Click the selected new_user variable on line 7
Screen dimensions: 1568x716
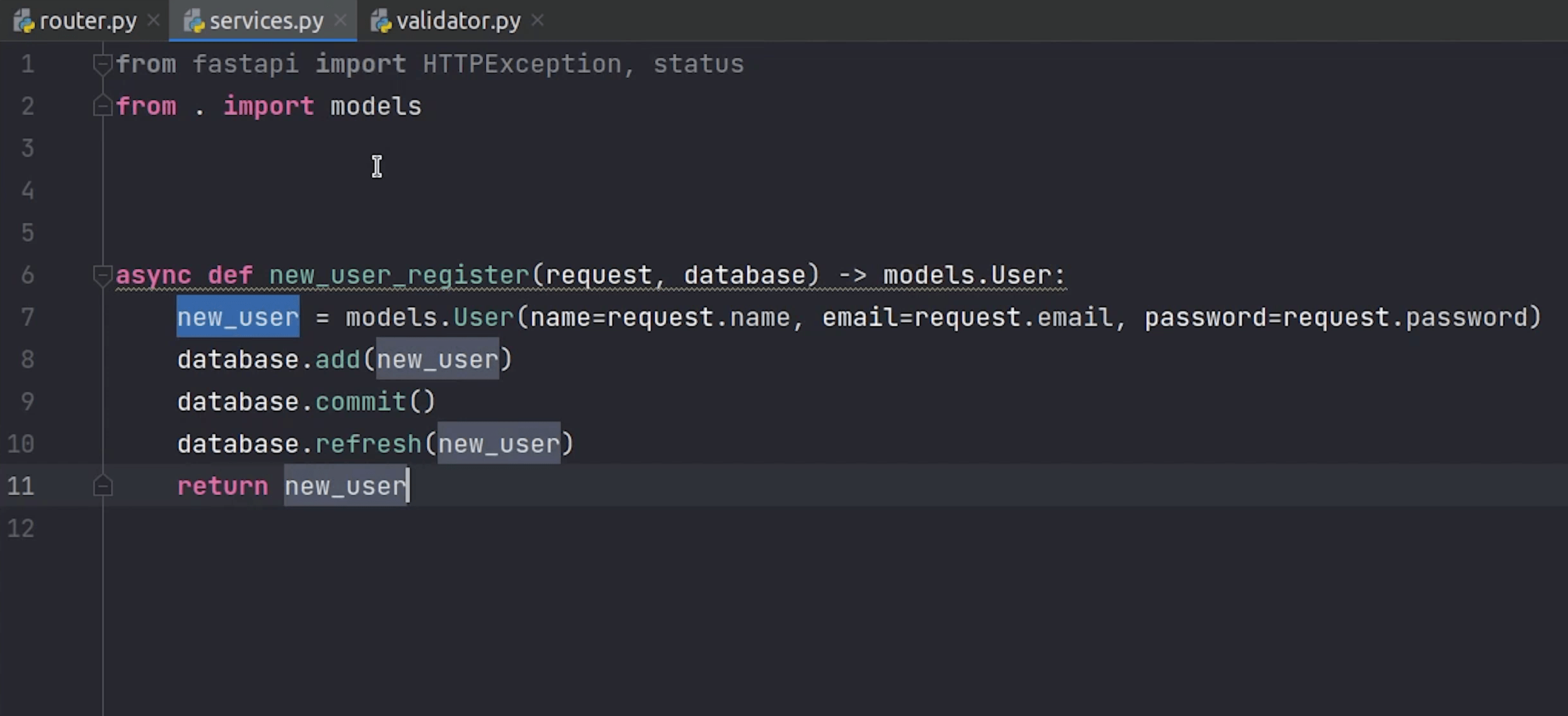(237, 317)
